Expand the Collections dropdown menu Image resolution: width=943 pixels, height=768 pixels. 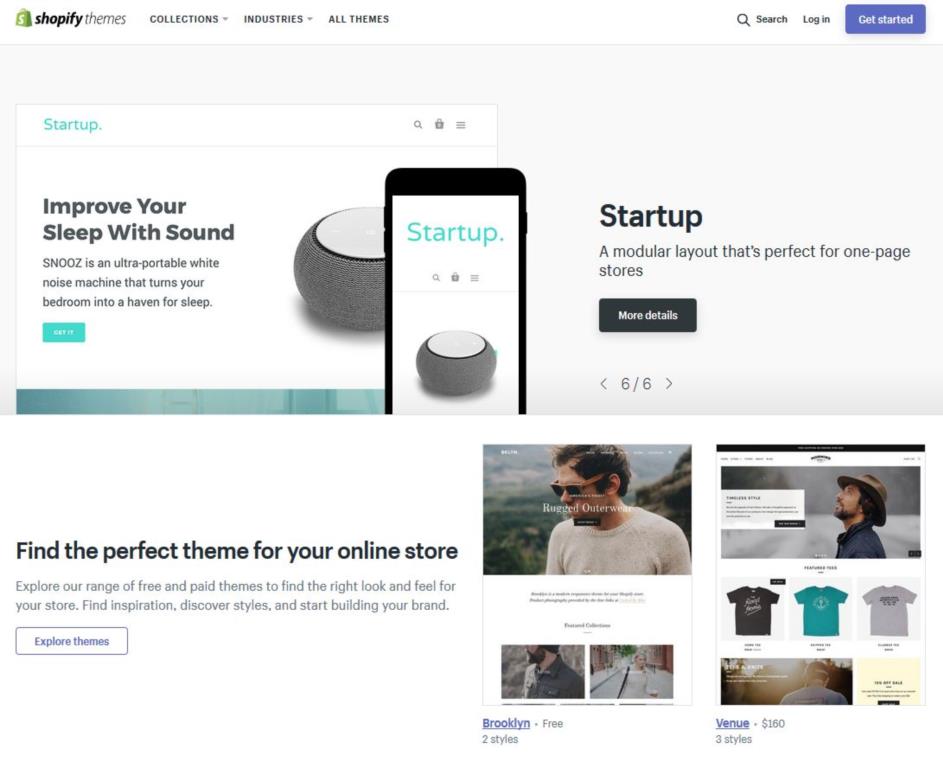[189, 19]
